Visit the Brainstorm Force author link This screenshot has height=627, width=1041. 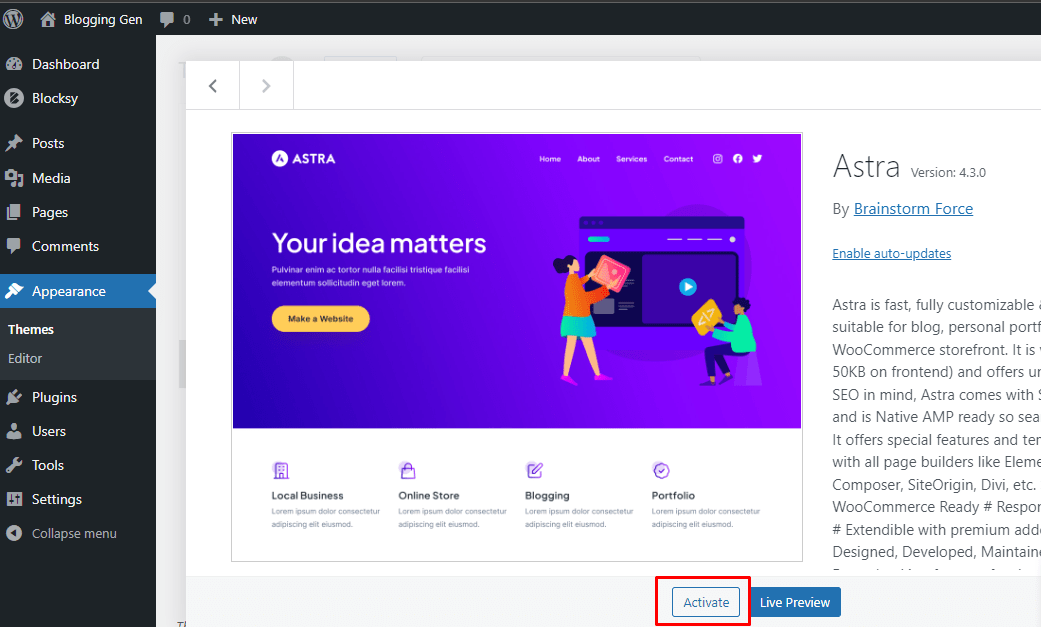pyautogui.click(x=913, y=208)
